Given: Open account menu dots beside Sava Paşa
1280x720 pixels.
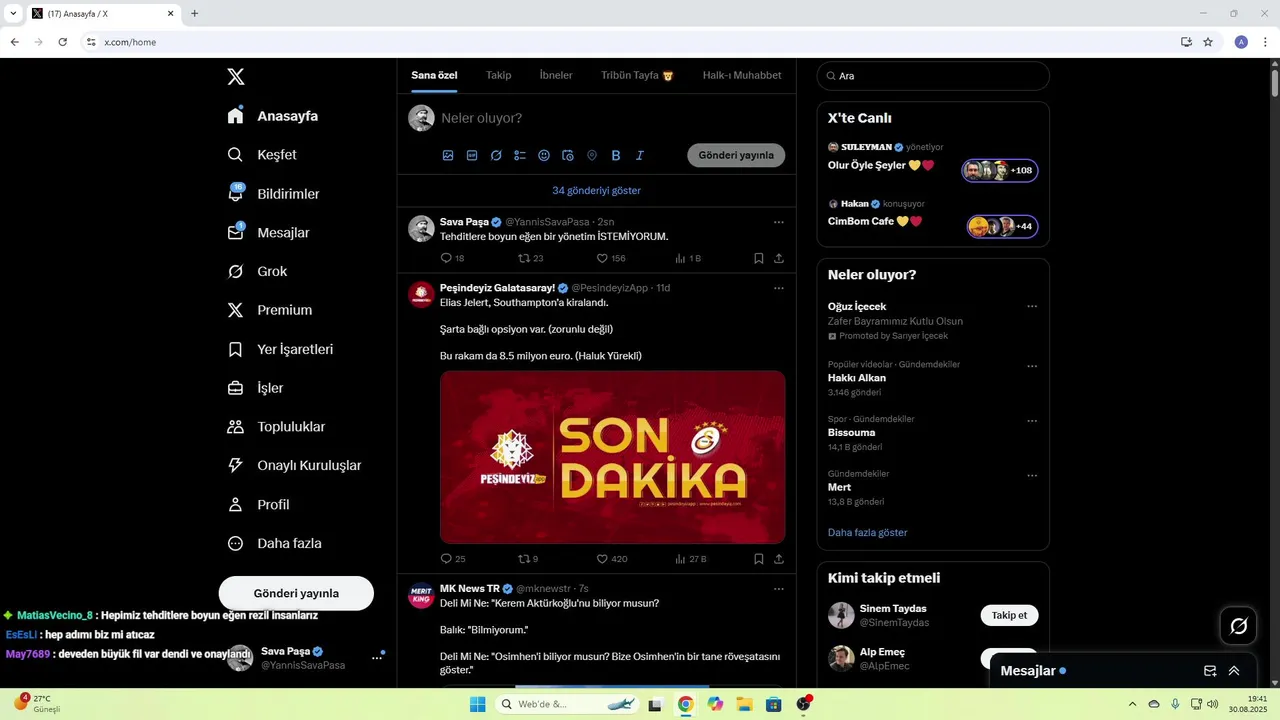Looking at the screenshot, I should click(x=377, y=658).
